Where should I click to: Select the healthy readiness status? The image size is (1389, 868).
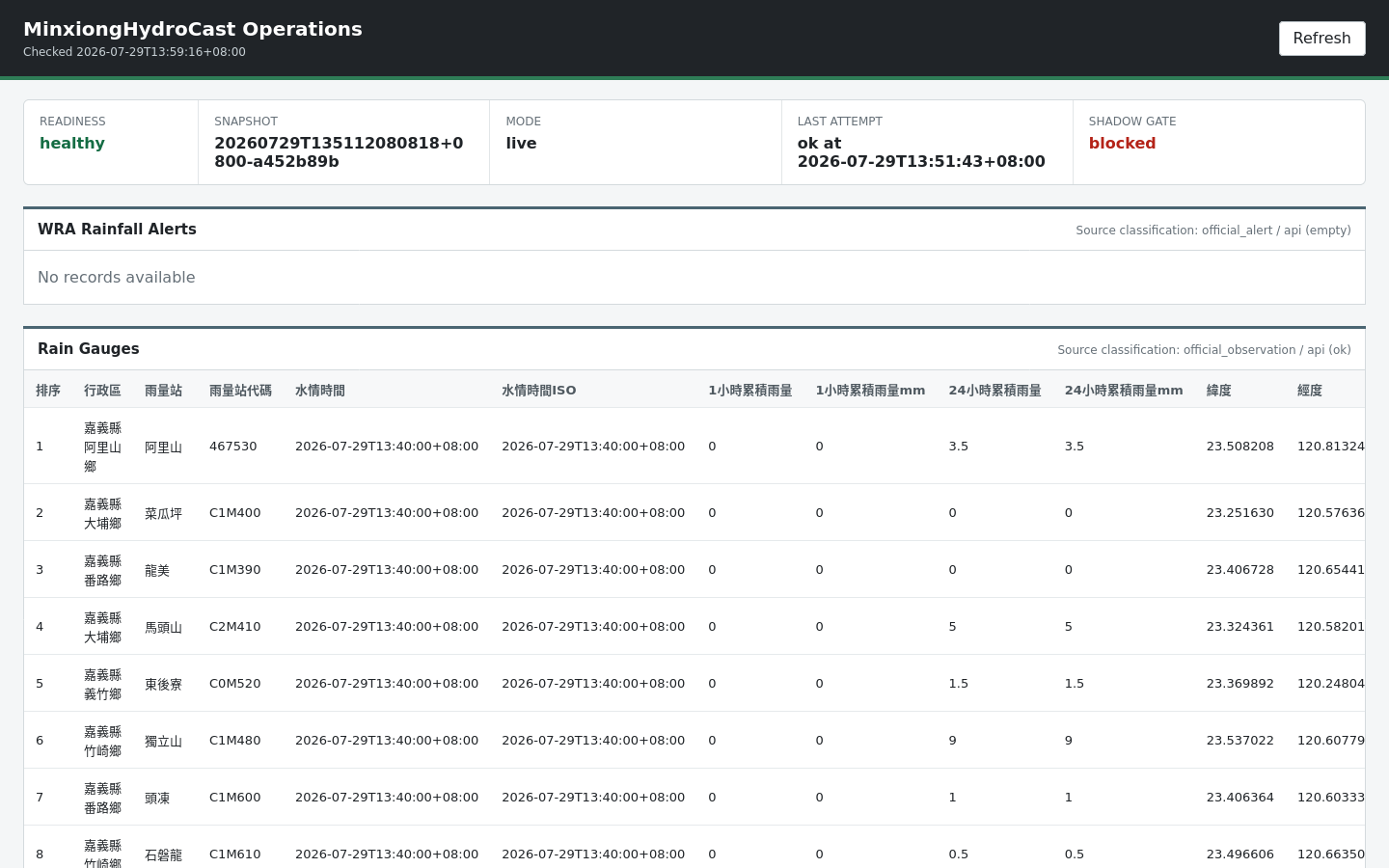tap(72, 143)
